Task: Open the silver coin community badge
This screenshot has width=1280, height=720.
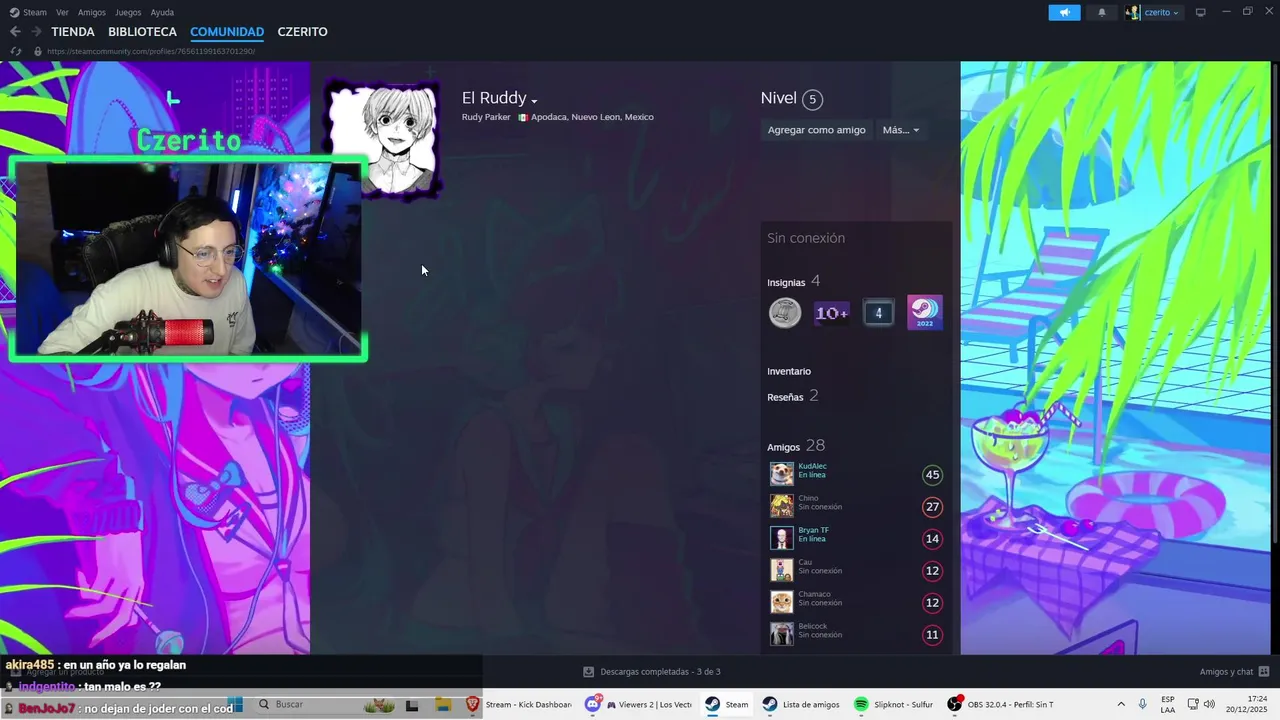Action: [785, 313]
